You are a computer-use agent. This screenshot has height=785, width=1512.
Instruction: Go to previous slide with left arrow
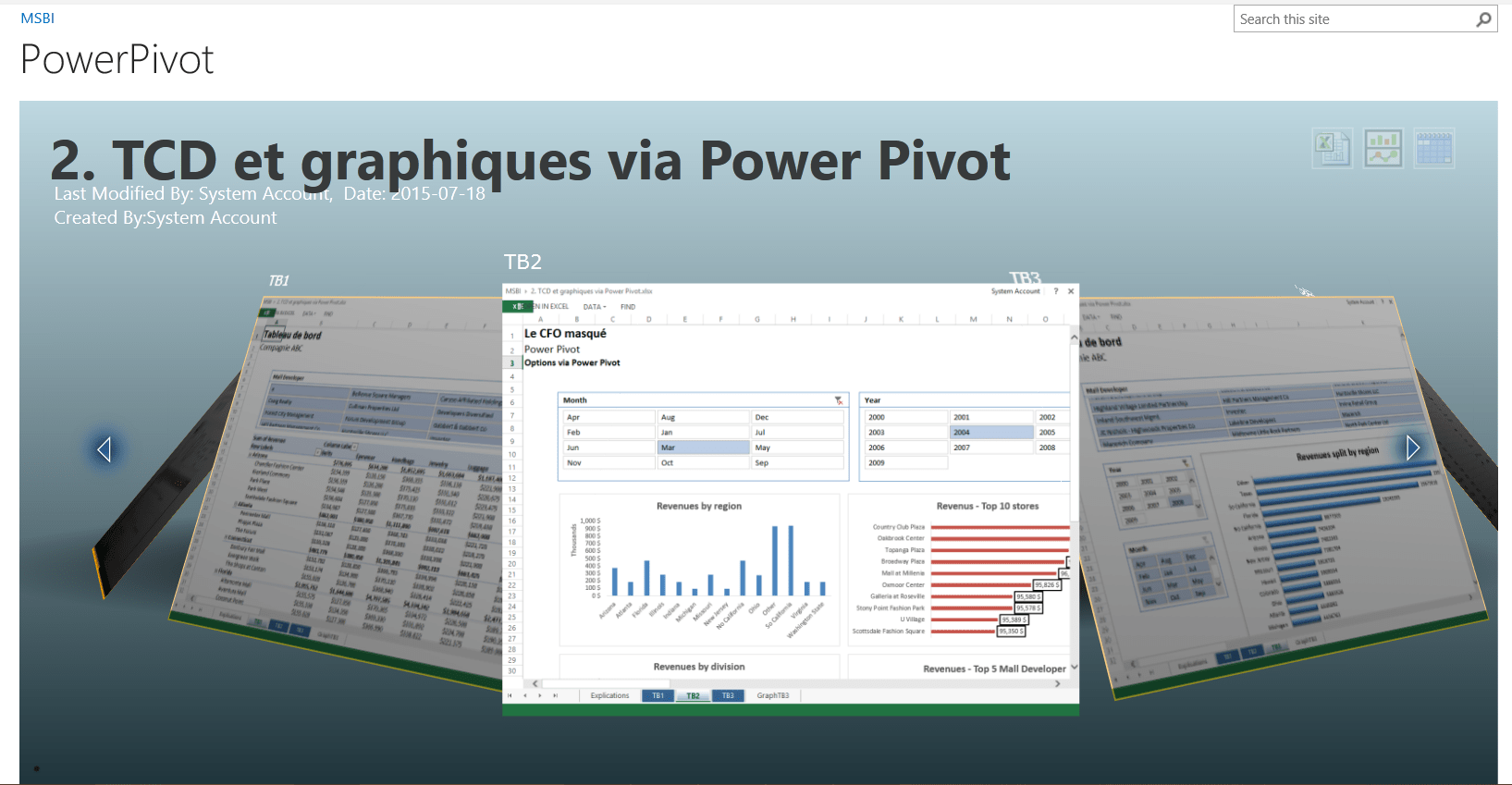tap(104, 449)
